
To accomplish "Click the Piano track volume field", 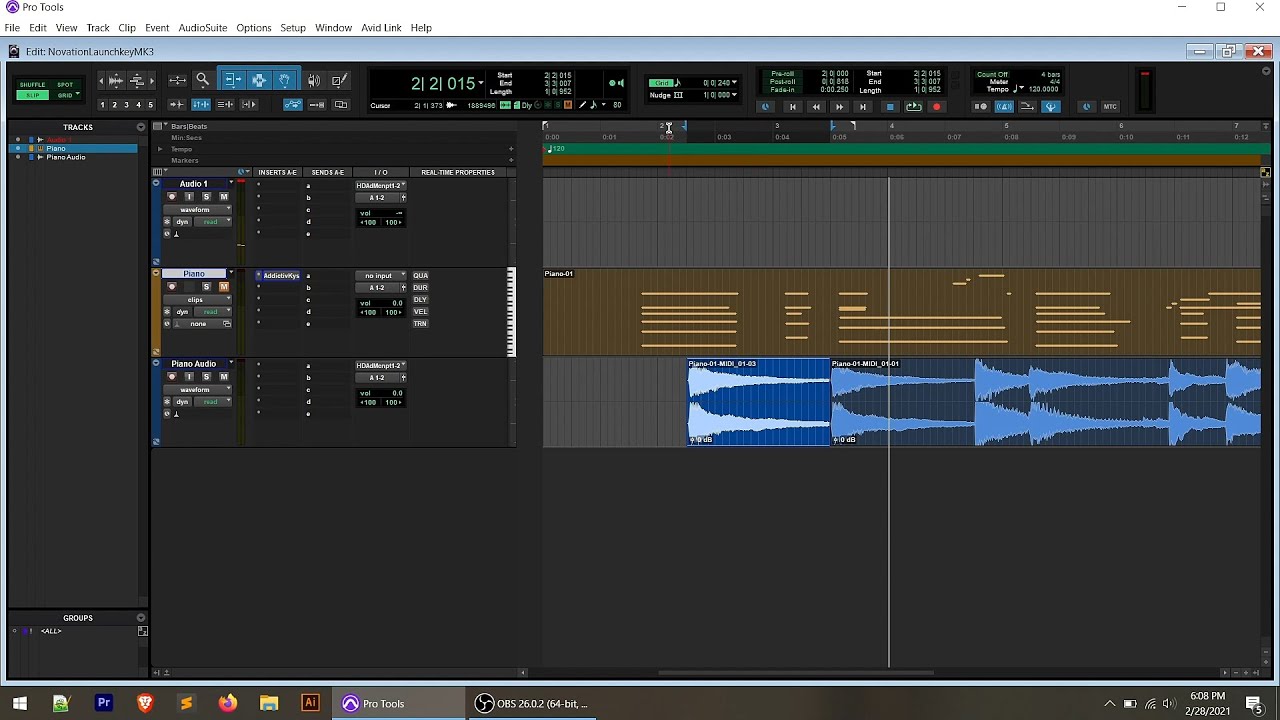I will pyautogui.click(x=381, y=303).
